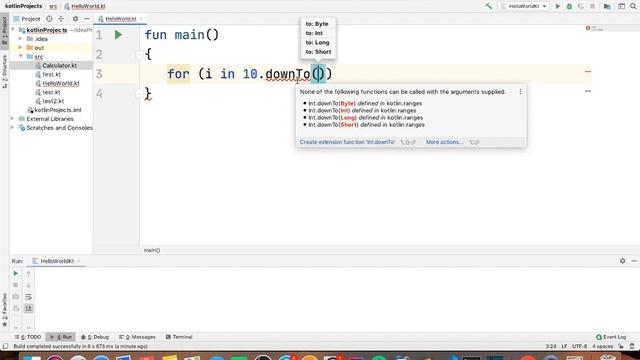The width and height of the screenshot is (640, 360).
Task: Expand the .idea folder
Action: (x=20, y=39)
